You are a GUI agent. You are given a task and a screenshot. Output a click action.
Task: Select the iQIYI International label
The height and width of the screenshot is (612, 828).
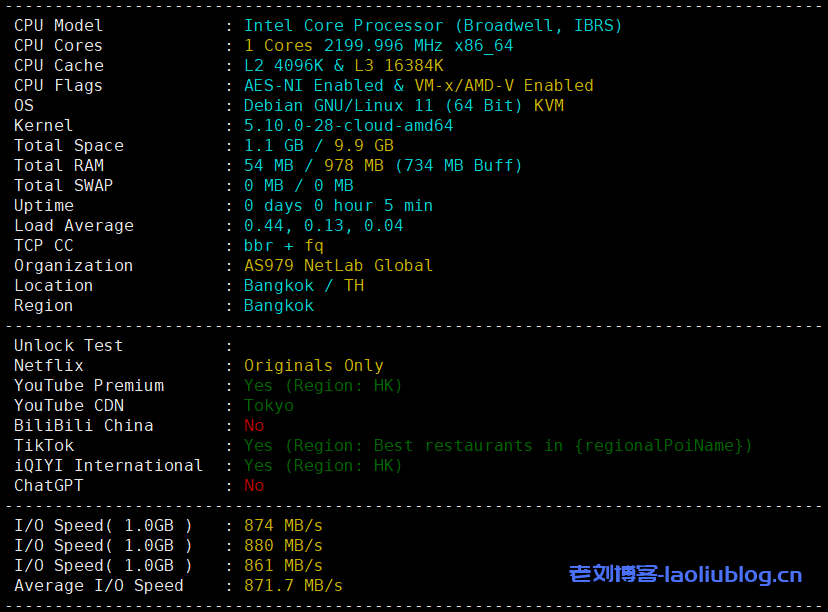click(x=108, y=466)
